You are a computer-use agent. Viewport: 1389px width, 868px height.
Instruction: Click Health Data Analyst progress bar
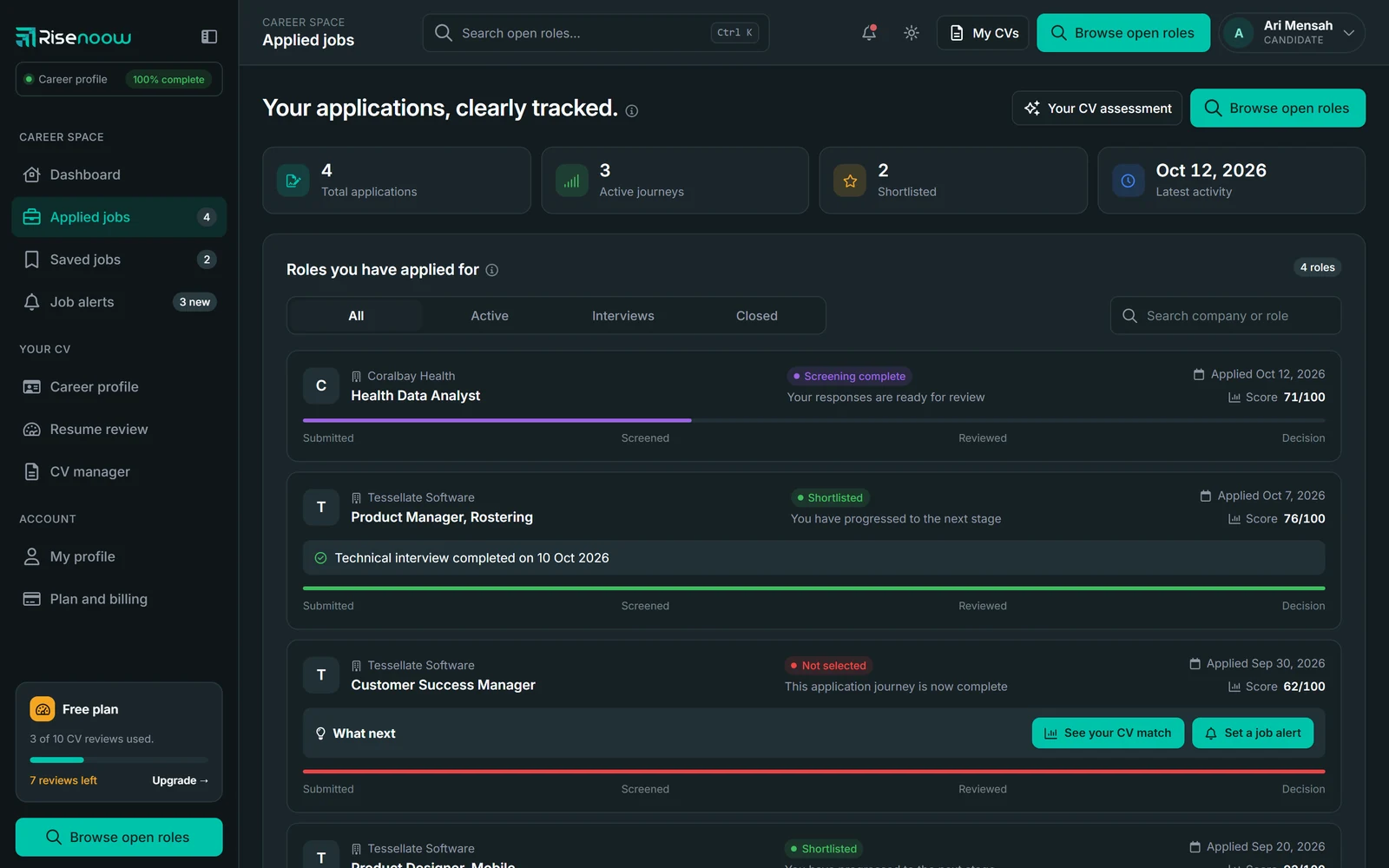[813, 420]
